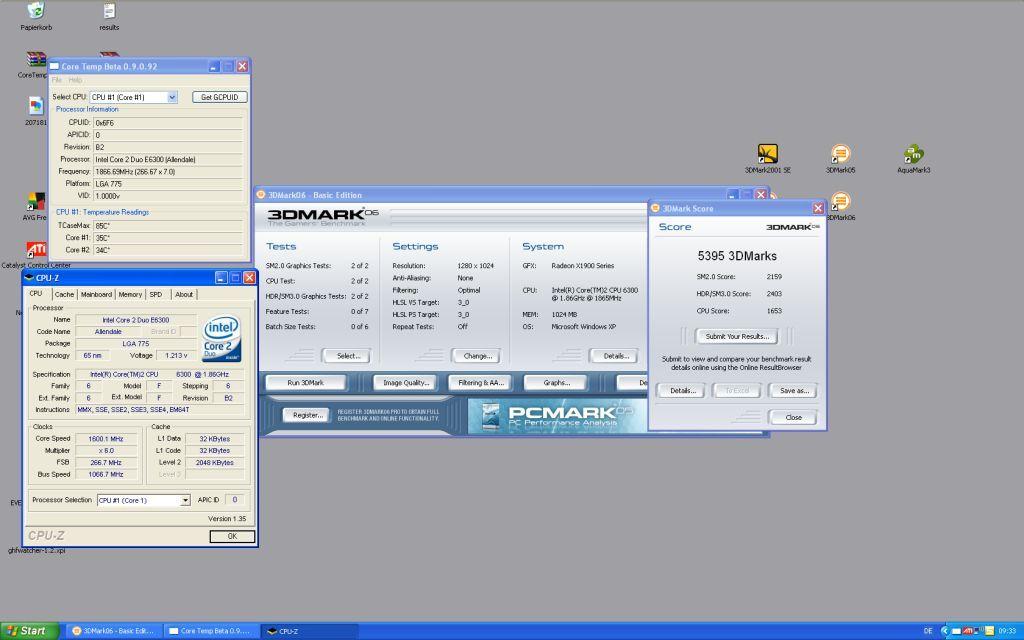The height and width of the screenshot is (640, 1024).
Task: Click the taskbar clock showing 09:33
Action: (x=1007, y=631)
